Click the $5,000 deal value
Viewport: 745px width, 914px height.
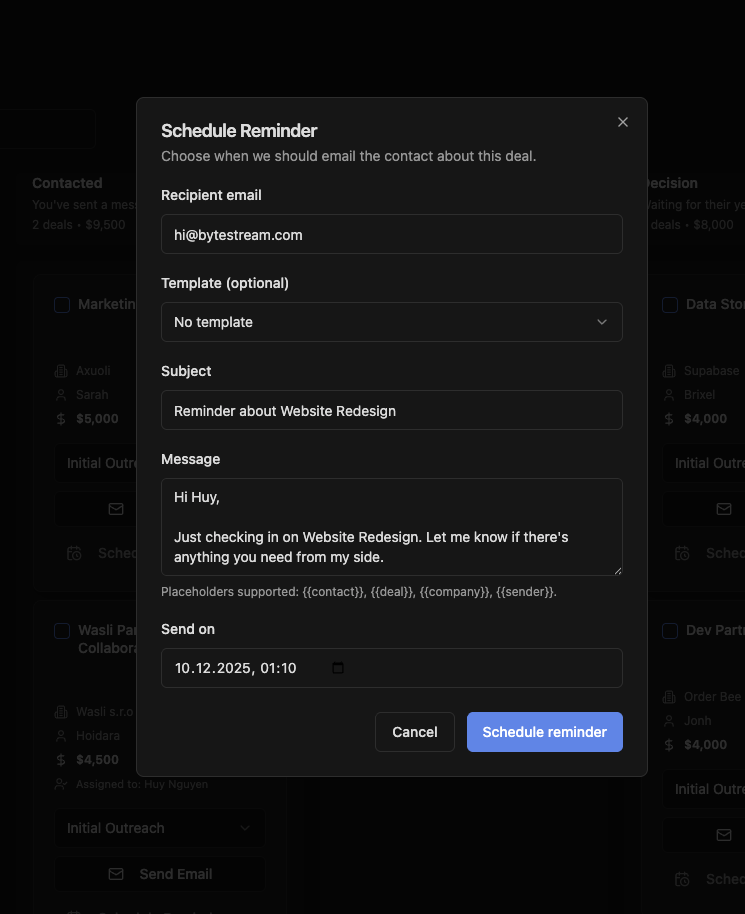97,419
